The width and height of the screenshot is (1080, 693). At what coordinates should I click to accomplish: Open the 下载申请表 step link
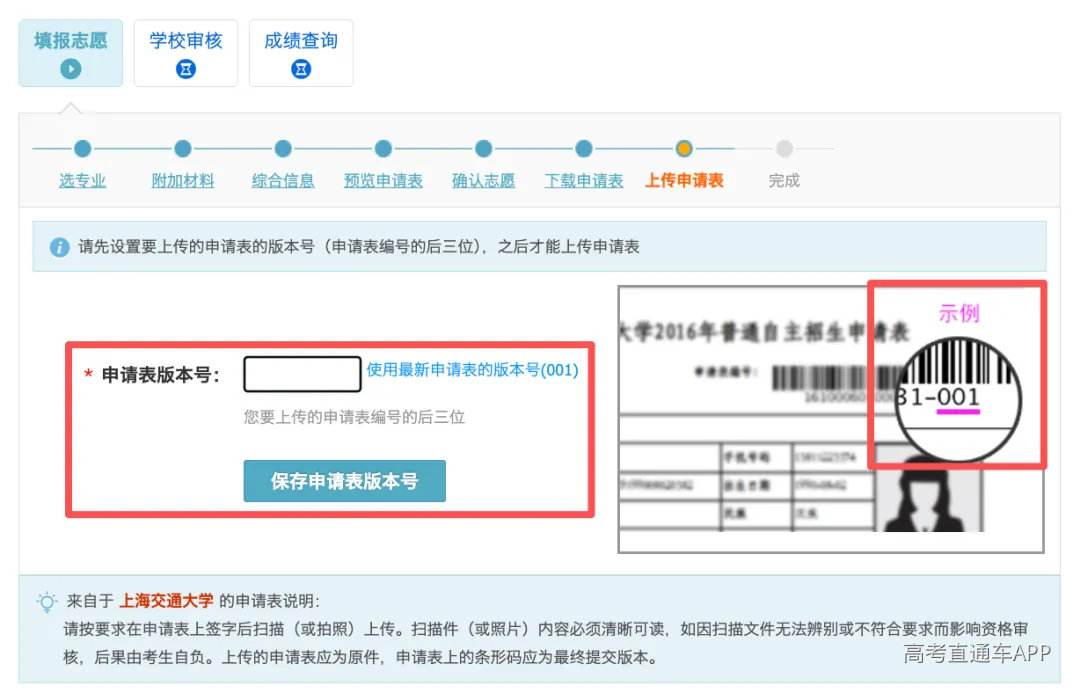pyautogui.click(x=583, y=180)
